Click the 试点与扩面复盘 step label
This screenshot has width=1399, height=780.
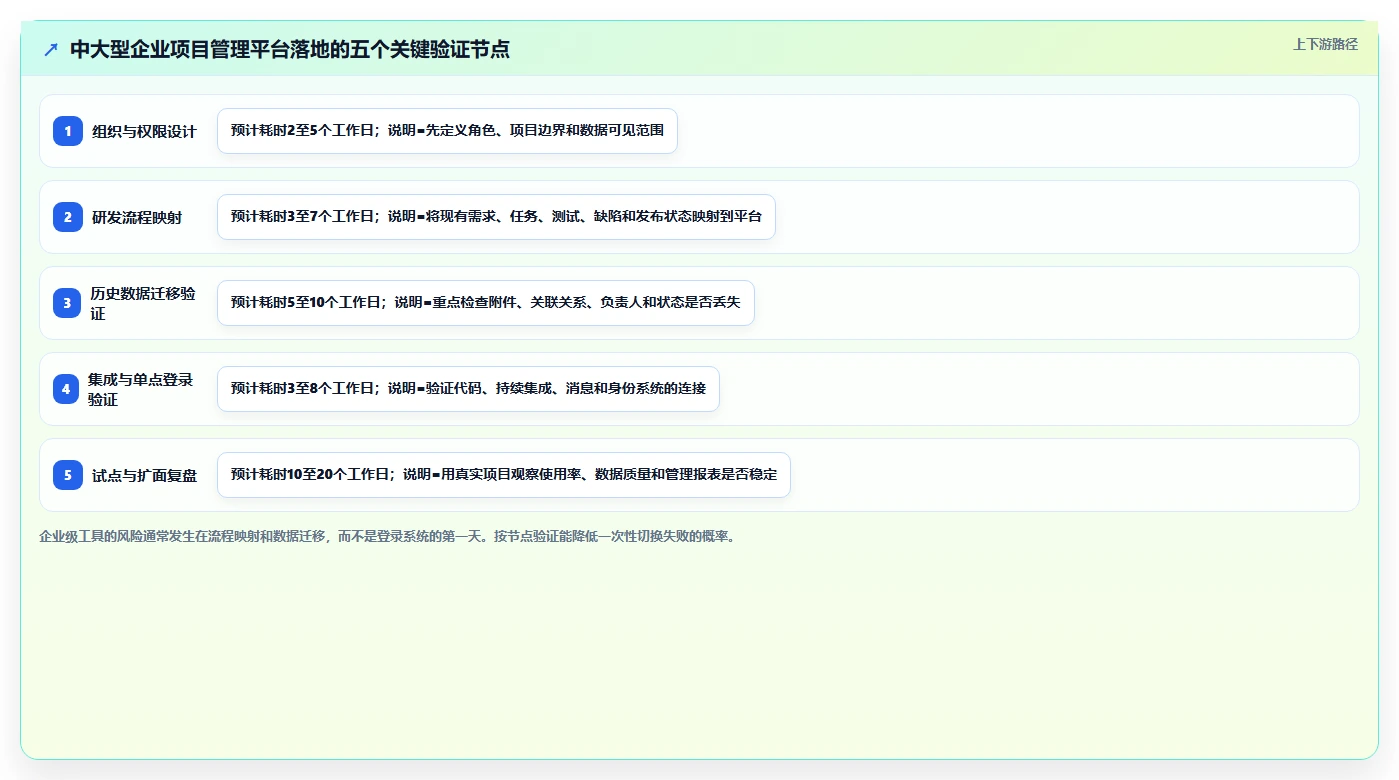click(144, 475)
